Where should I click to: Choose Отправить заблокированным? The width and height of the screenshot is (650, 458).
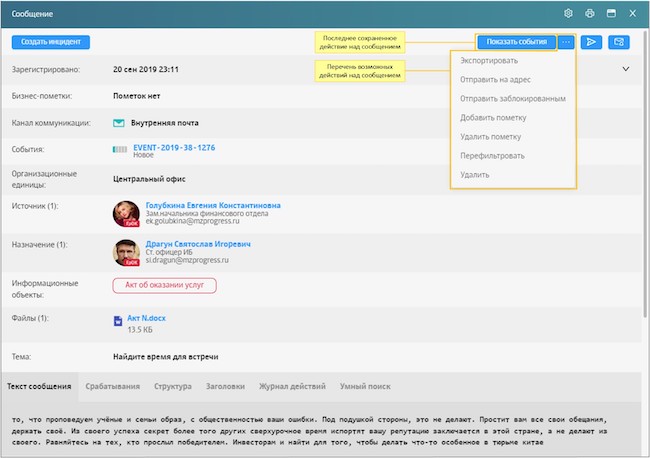click(513, 99)
